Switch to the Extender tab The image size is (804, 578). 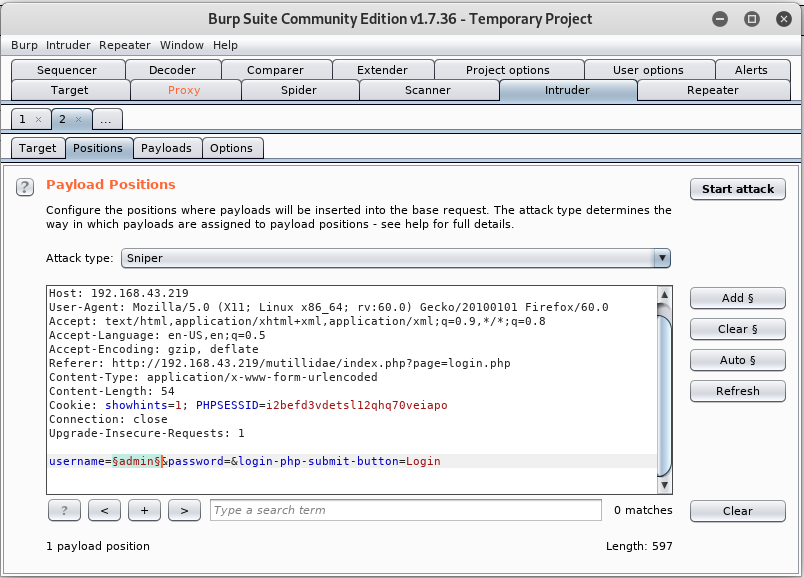[x=383, y=70]
